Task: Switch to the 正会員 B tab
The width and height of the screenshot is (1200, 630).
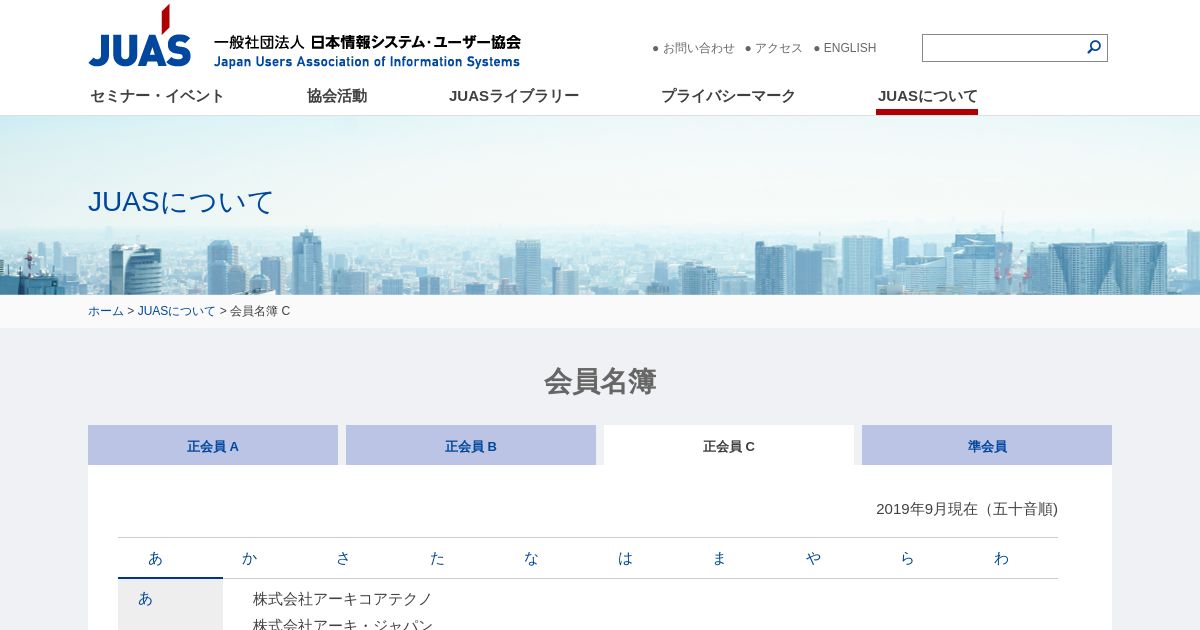Action: pyautogui.click(x=471, y=445)
